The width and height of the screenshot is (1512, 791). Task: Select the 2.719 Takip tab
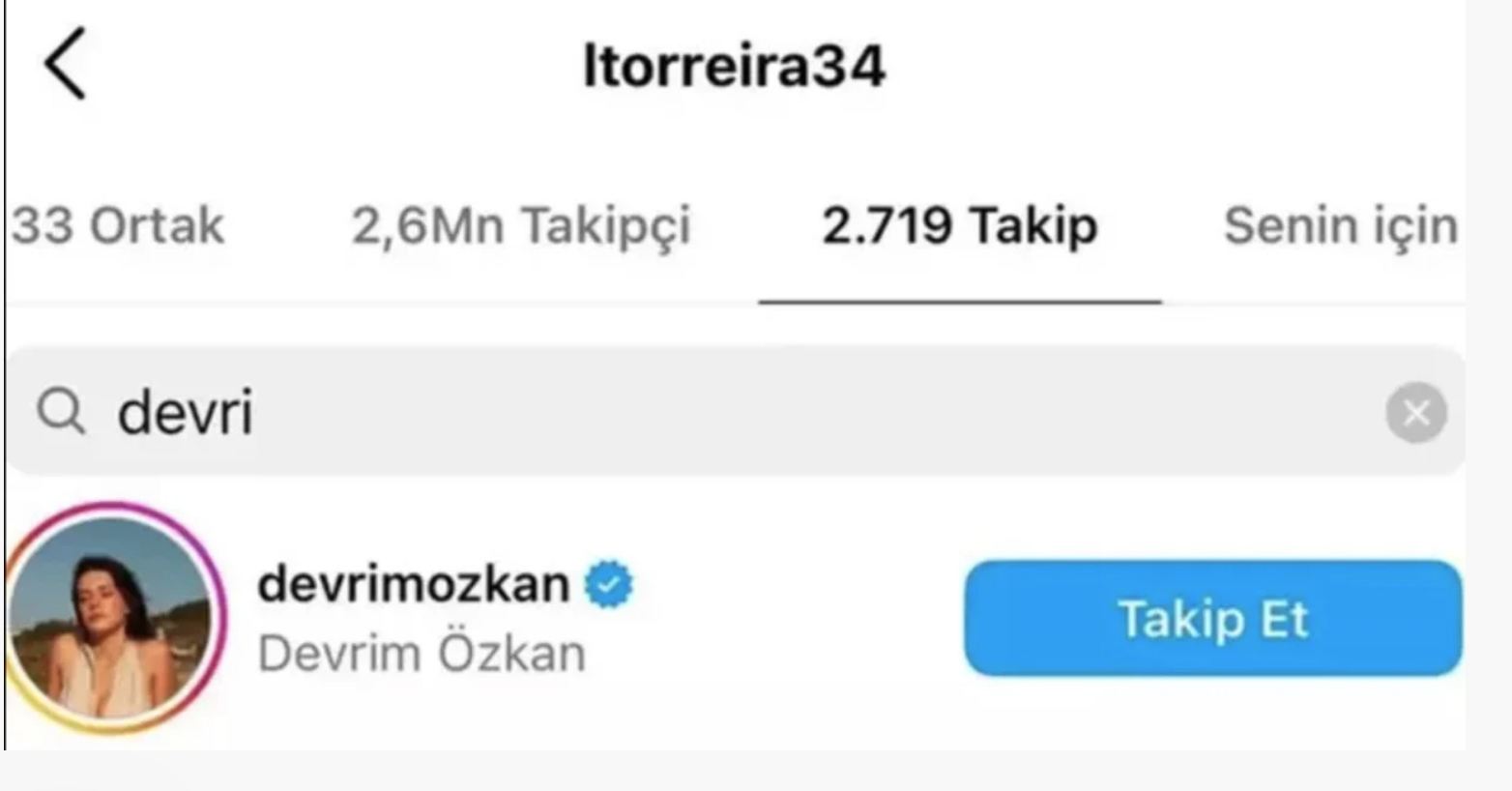[x=960, y=226]
